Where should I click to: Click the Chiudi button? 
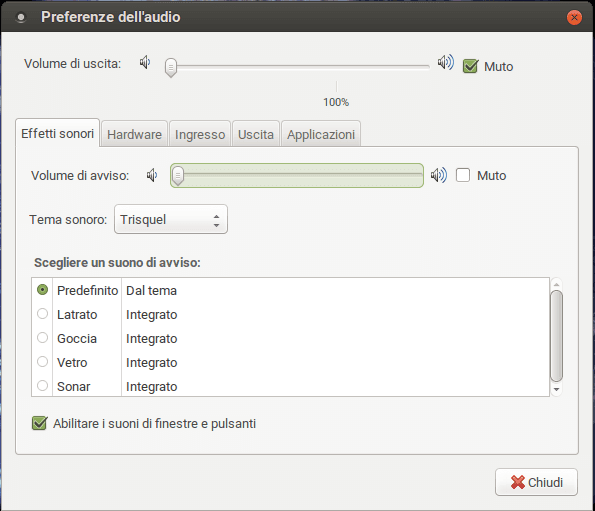point(536,482)
